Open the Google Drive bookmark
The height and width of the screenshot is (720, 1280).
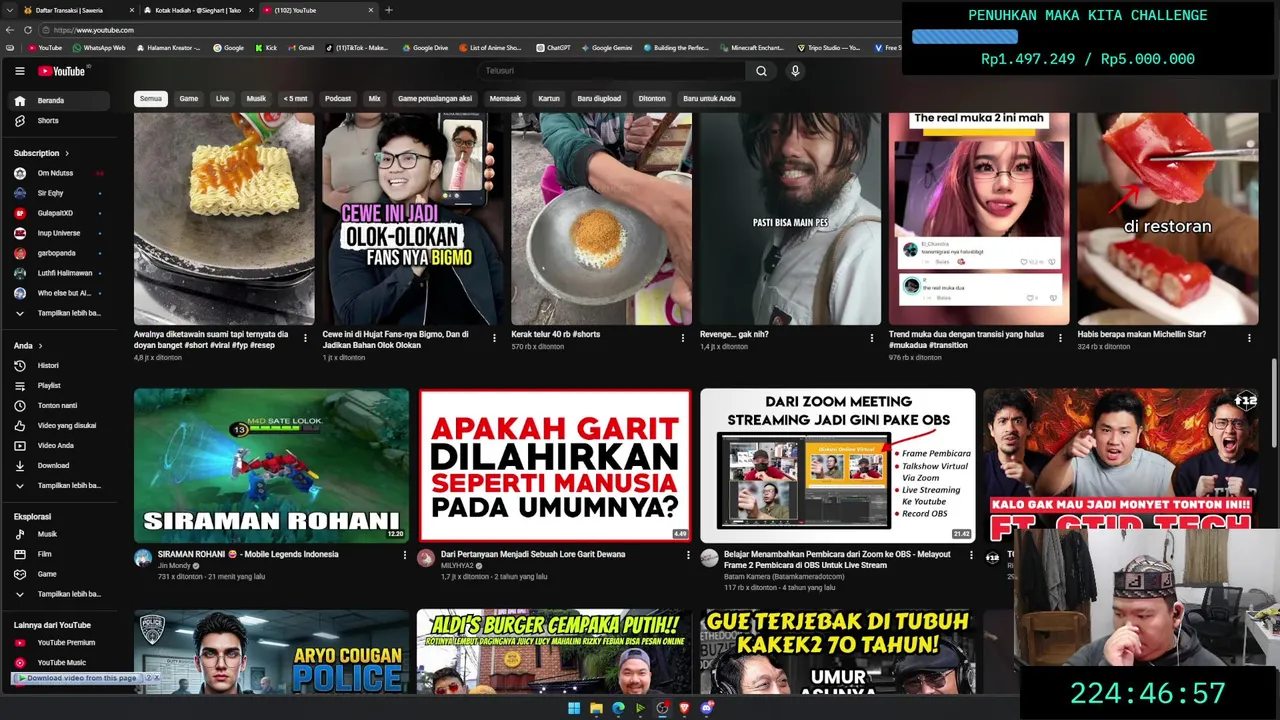pyautogui.click(x=425, y=48)
